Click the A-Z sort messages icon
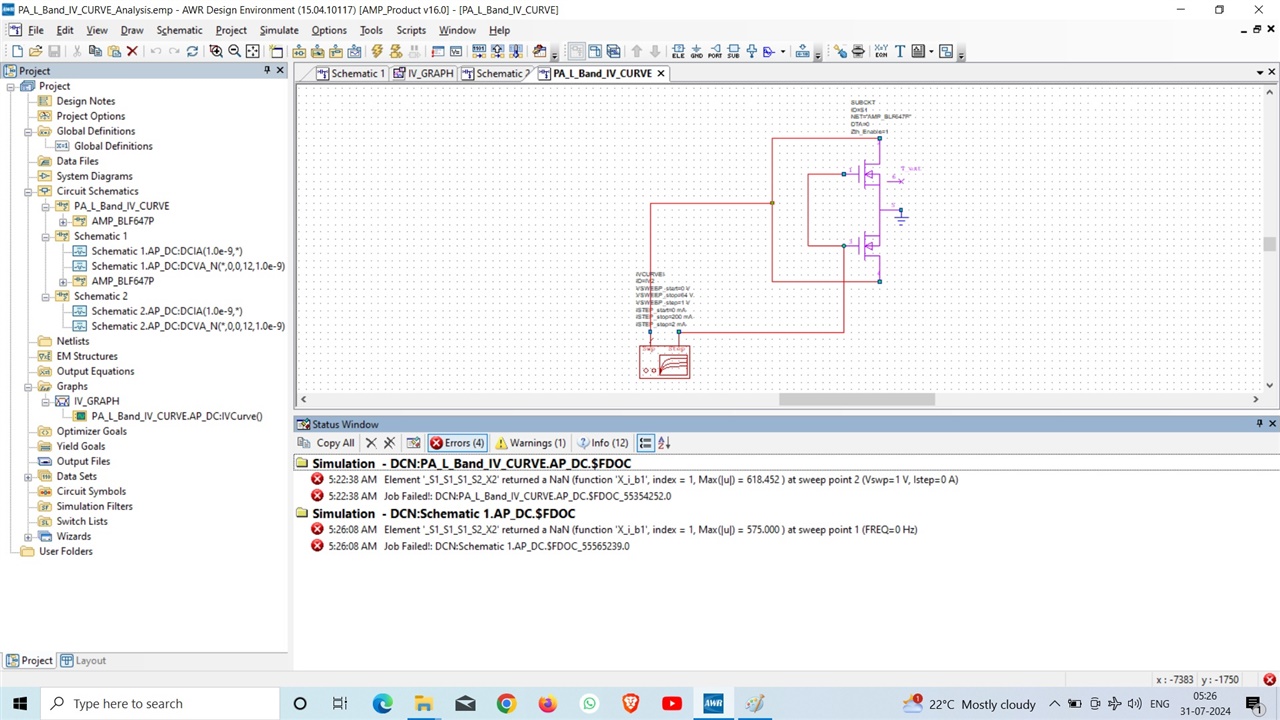This screenshot has width=1280, height=720. click(x=664, y=443)
